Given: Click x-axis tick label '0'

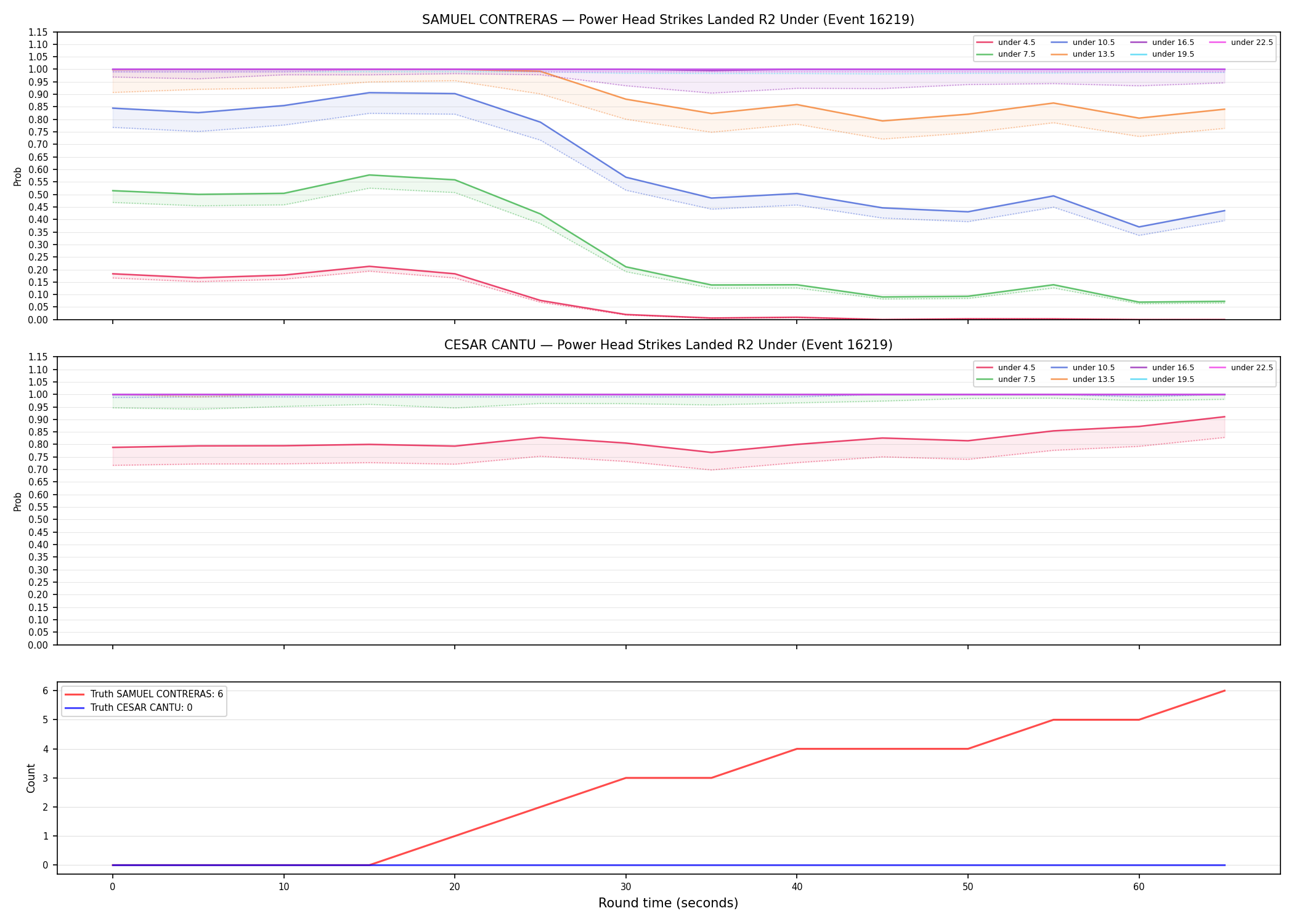Looking at the screenshot, I should tap(112, 887).
